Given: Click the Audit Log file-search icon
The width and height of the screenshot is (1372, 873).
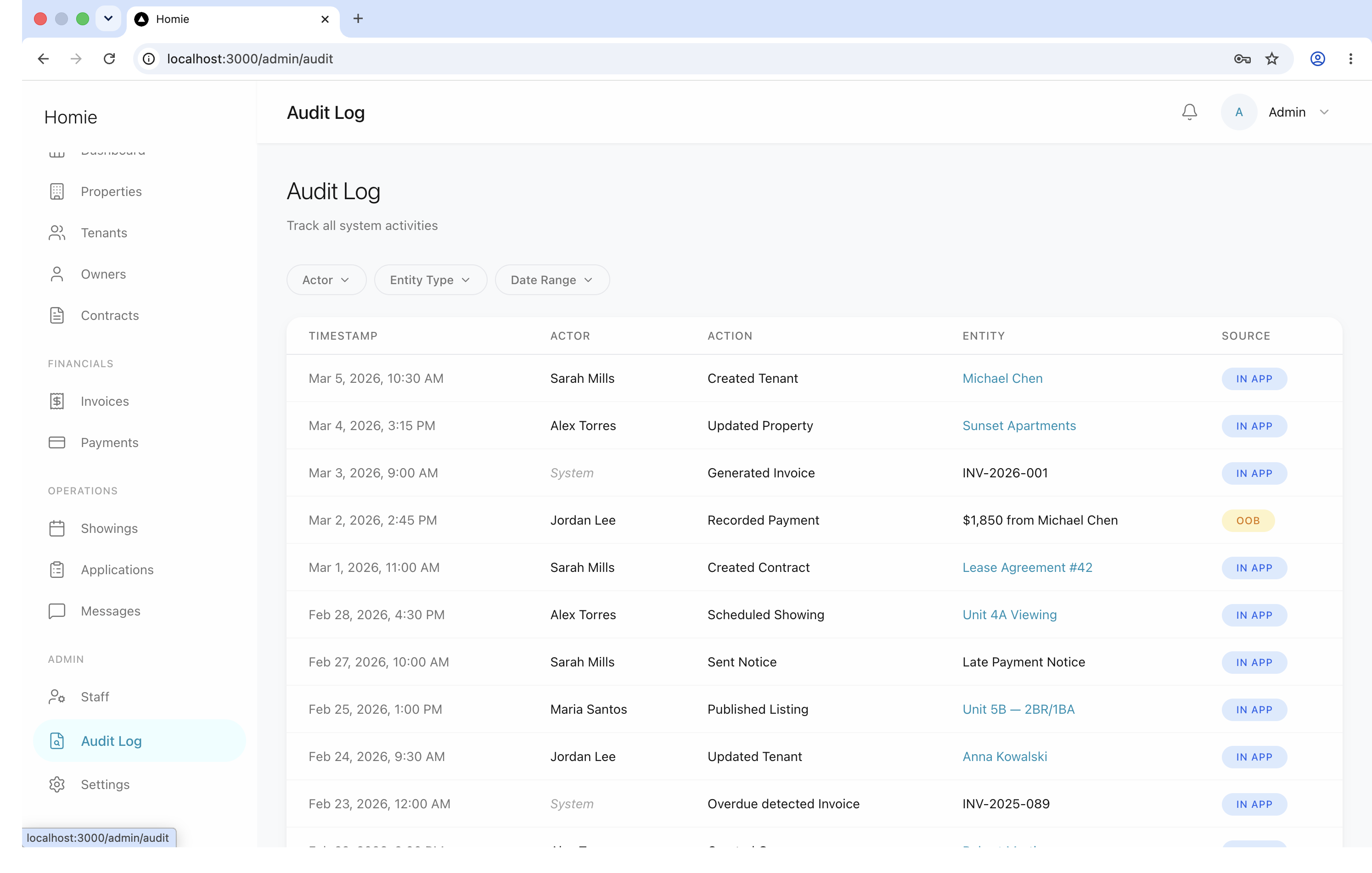Looking at the screenshot, I should pos(57,741).
